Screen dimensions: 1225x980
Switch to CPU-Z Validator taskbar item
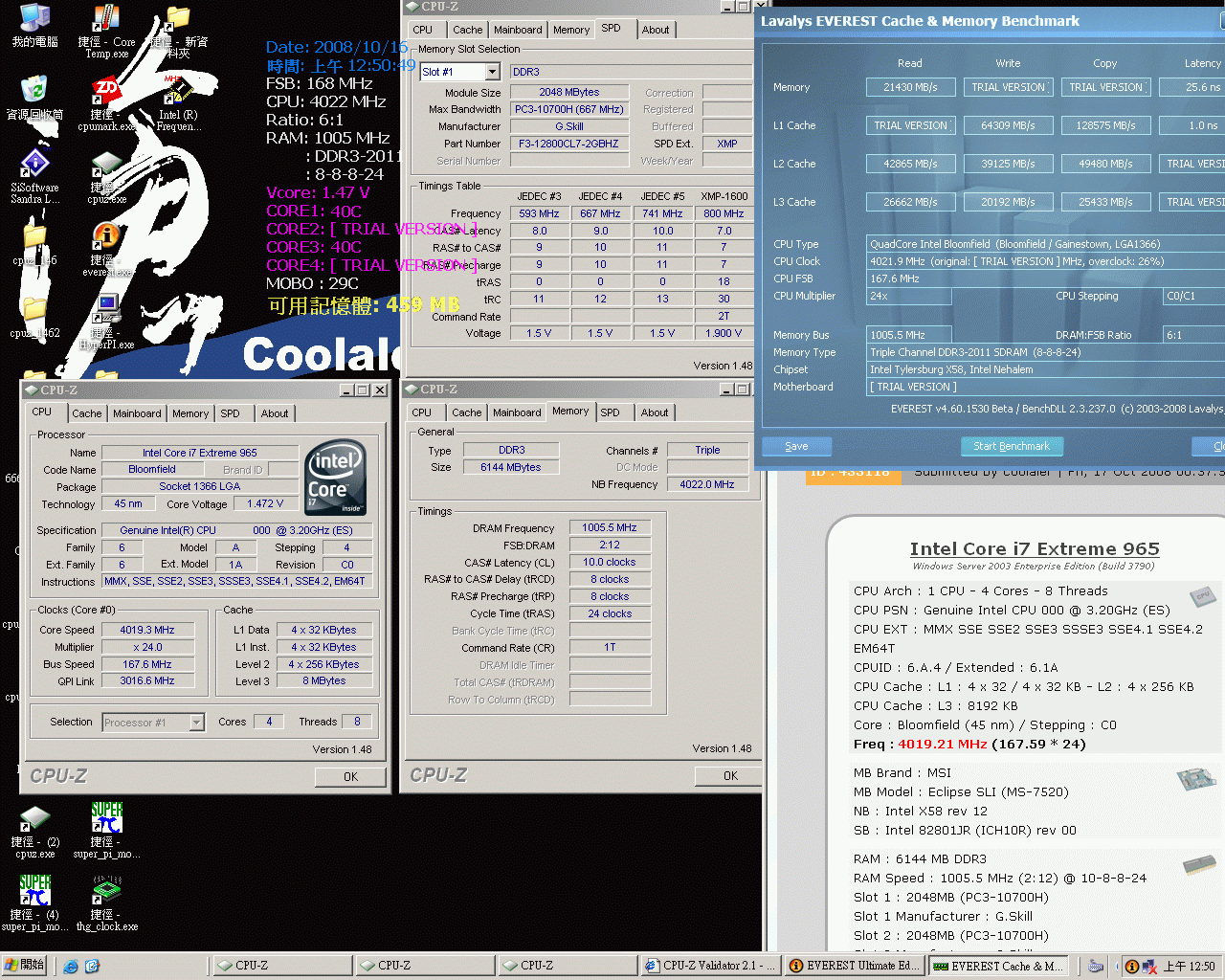[710, 966]
